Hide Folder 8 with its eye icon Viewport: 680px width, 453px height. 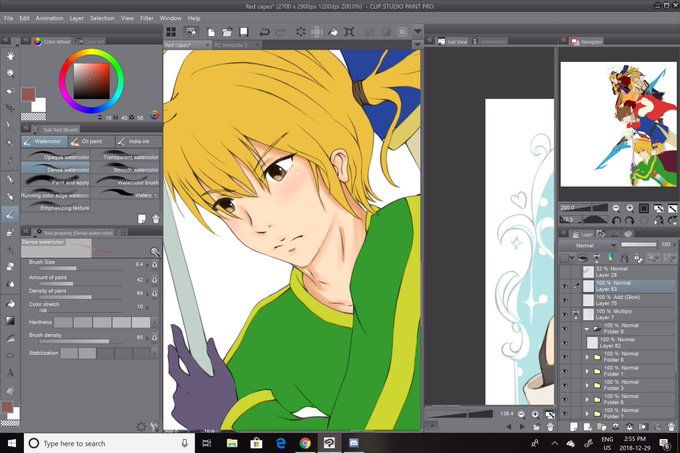[x=565, y=357]
